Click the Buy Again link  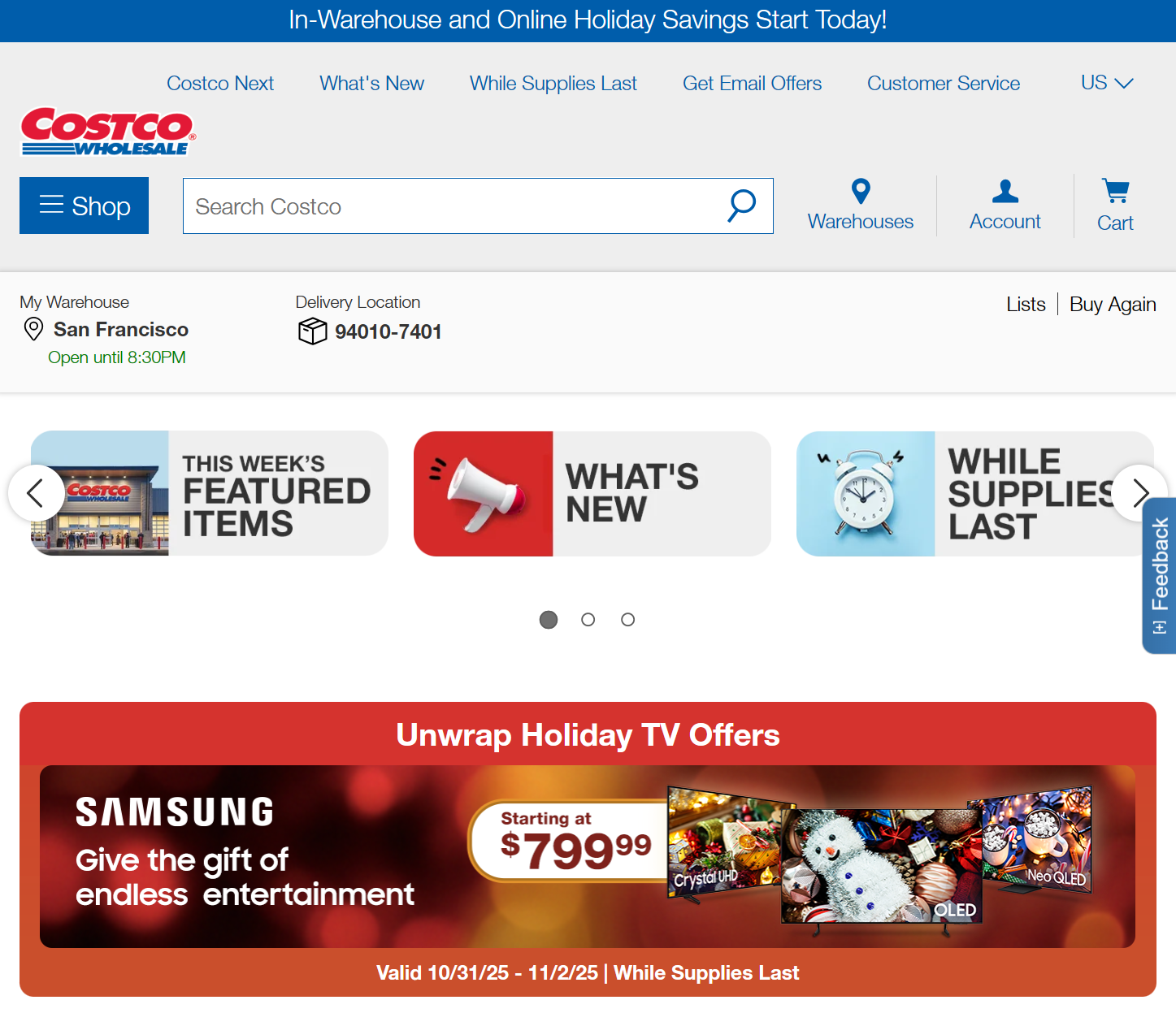(x=1112, y=305)
